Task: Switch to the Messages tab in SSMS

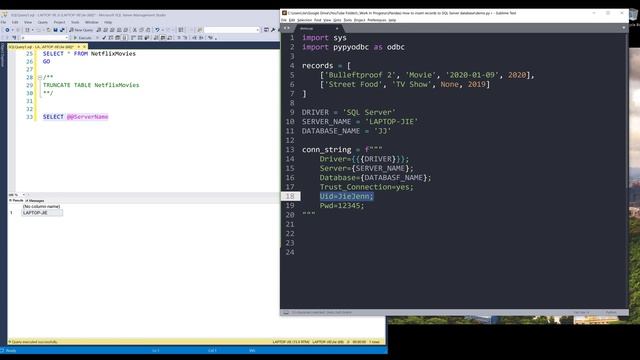Action: [x=35, y=200]
